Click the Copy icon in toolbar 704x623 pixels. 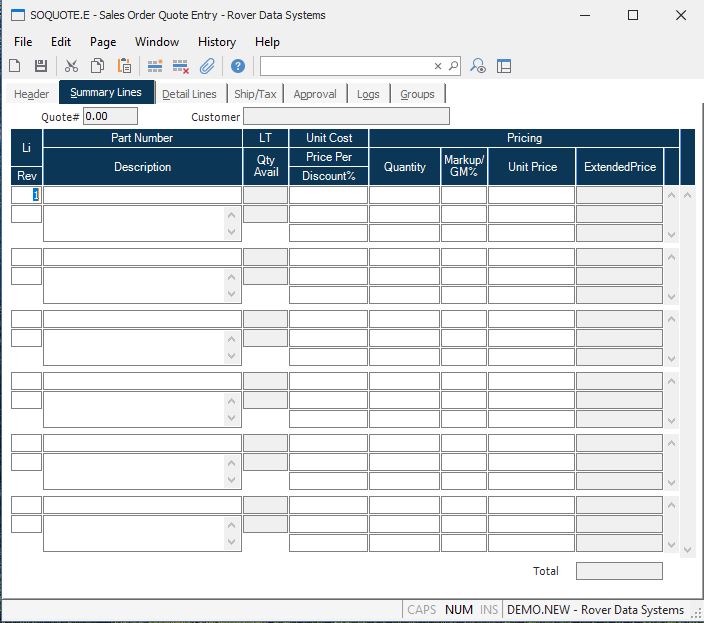(98, 66)
